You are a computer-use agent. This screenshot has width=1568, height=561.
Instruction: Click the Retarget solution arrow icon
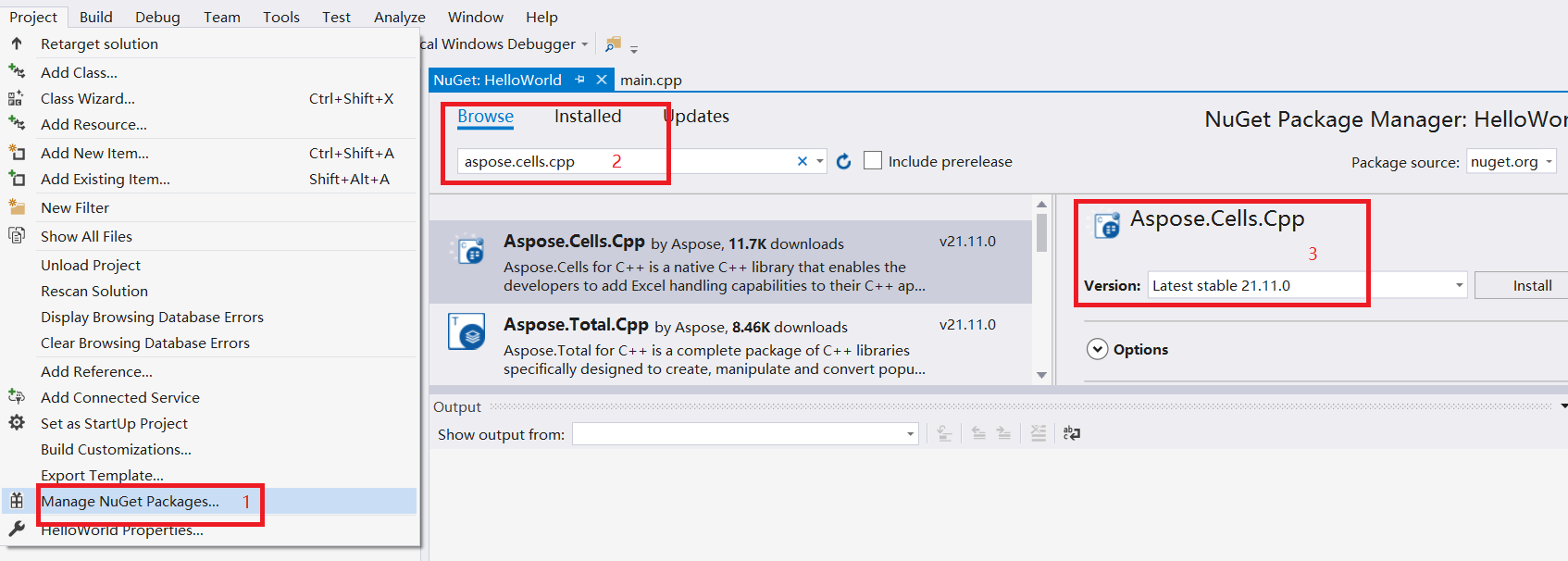(17, 44)
